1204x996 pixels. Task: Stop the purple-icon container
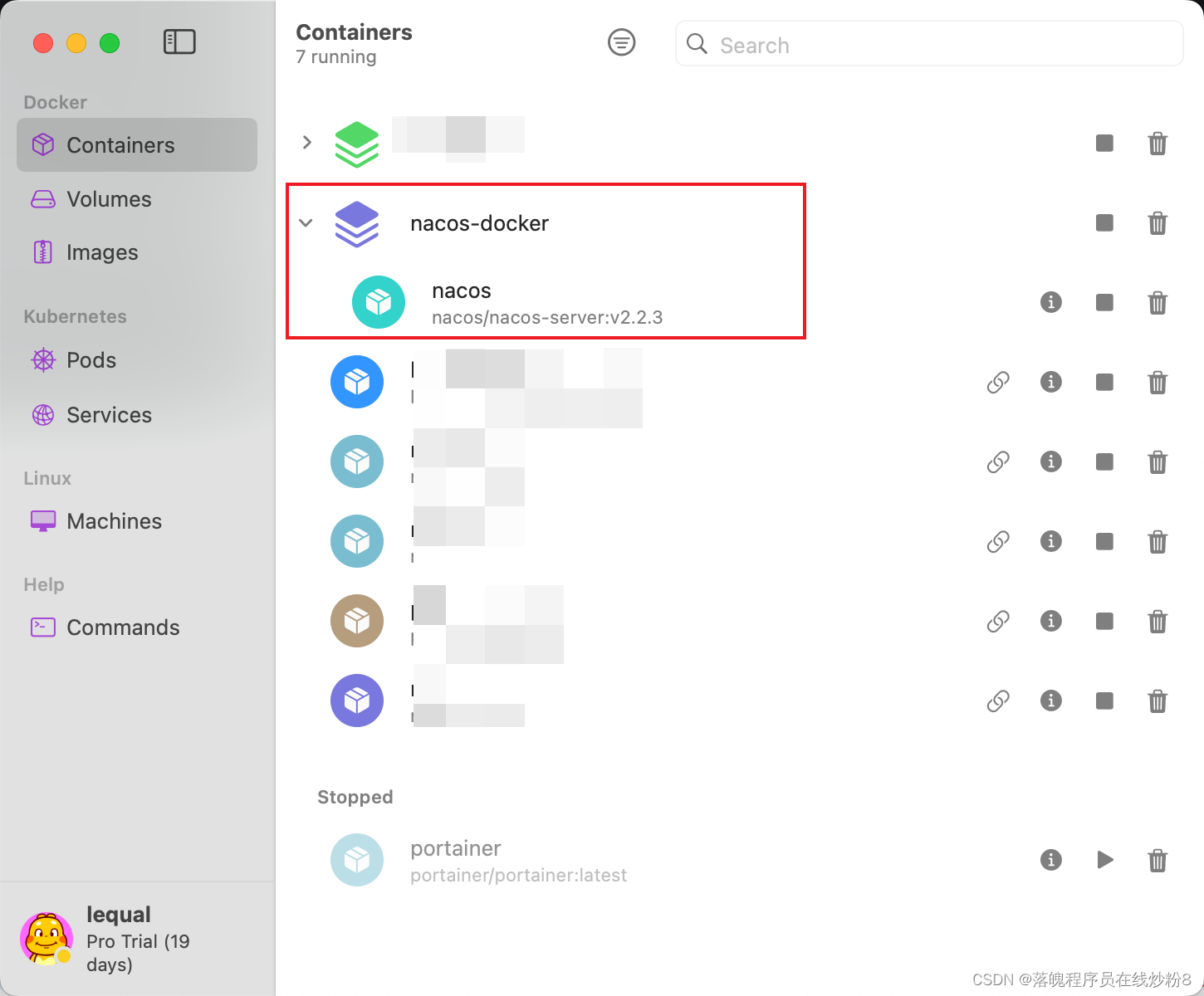tap(1104, 701)
